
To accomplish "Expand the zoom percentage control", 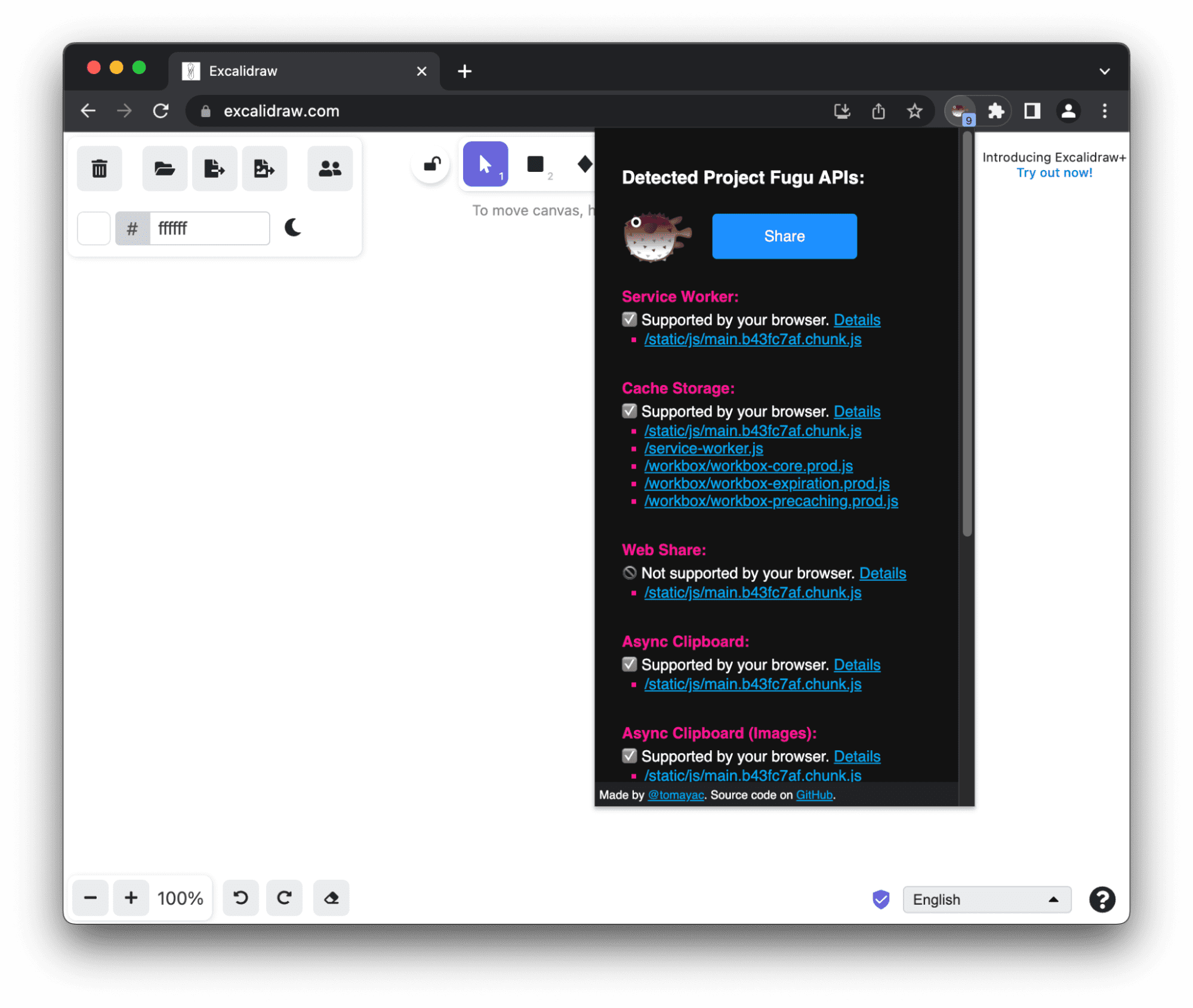I will 181,898.
